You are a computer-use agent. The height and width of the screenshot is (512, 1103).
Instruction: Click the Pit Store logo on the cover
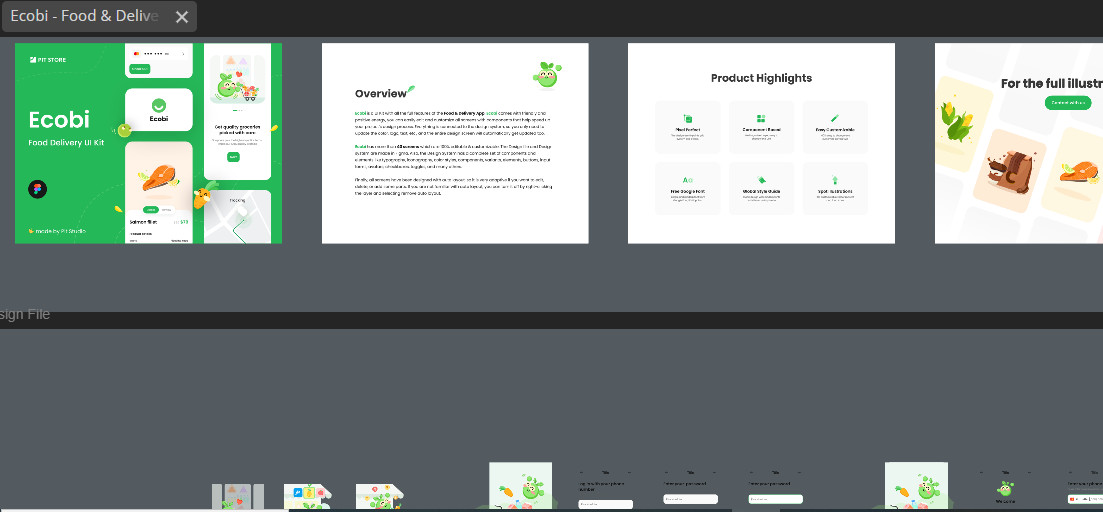coord(48,60)
